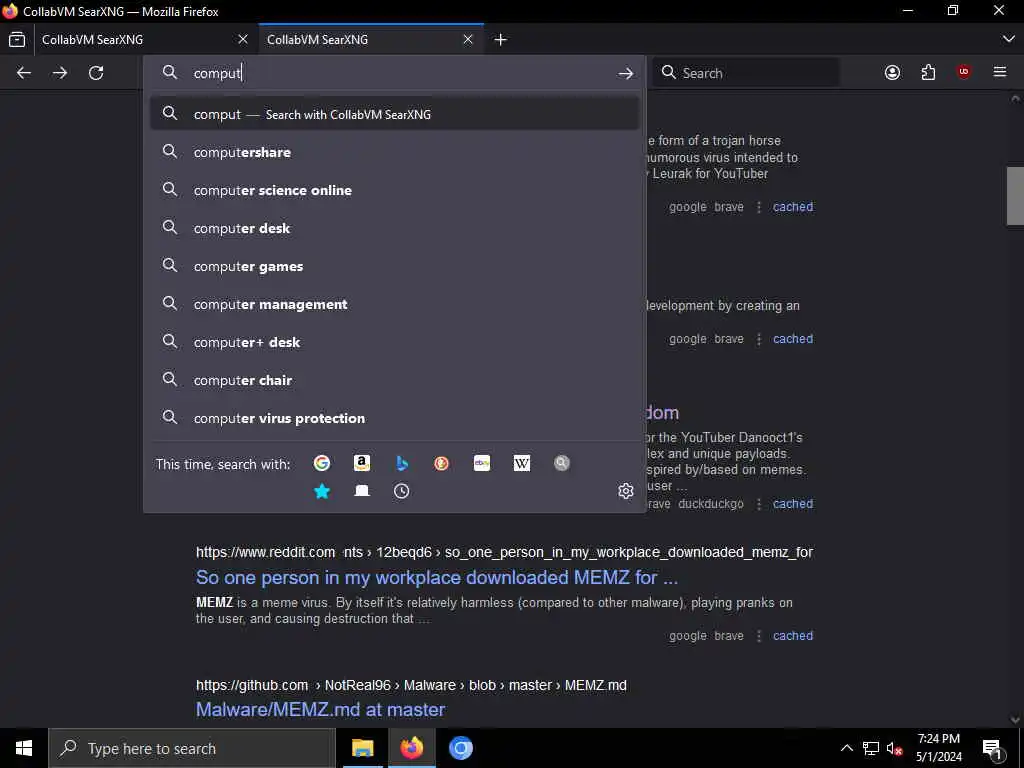Select the 'computershare' suggestion
Screen dimensions: 1024x768
tap(394, 152)
